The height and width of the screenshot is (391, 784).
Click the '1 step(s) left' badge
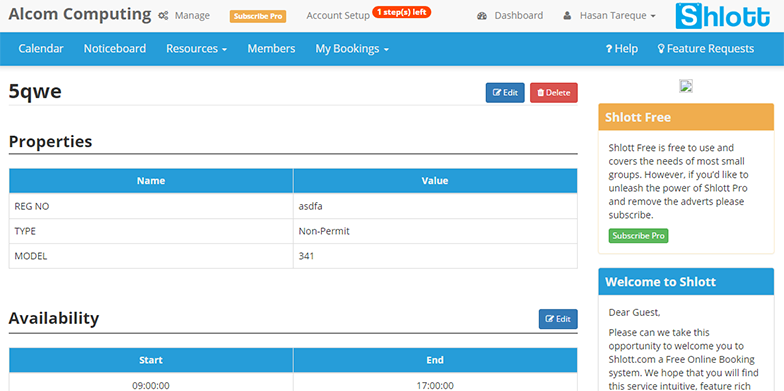pyautogui.click(x=402, y=12)
